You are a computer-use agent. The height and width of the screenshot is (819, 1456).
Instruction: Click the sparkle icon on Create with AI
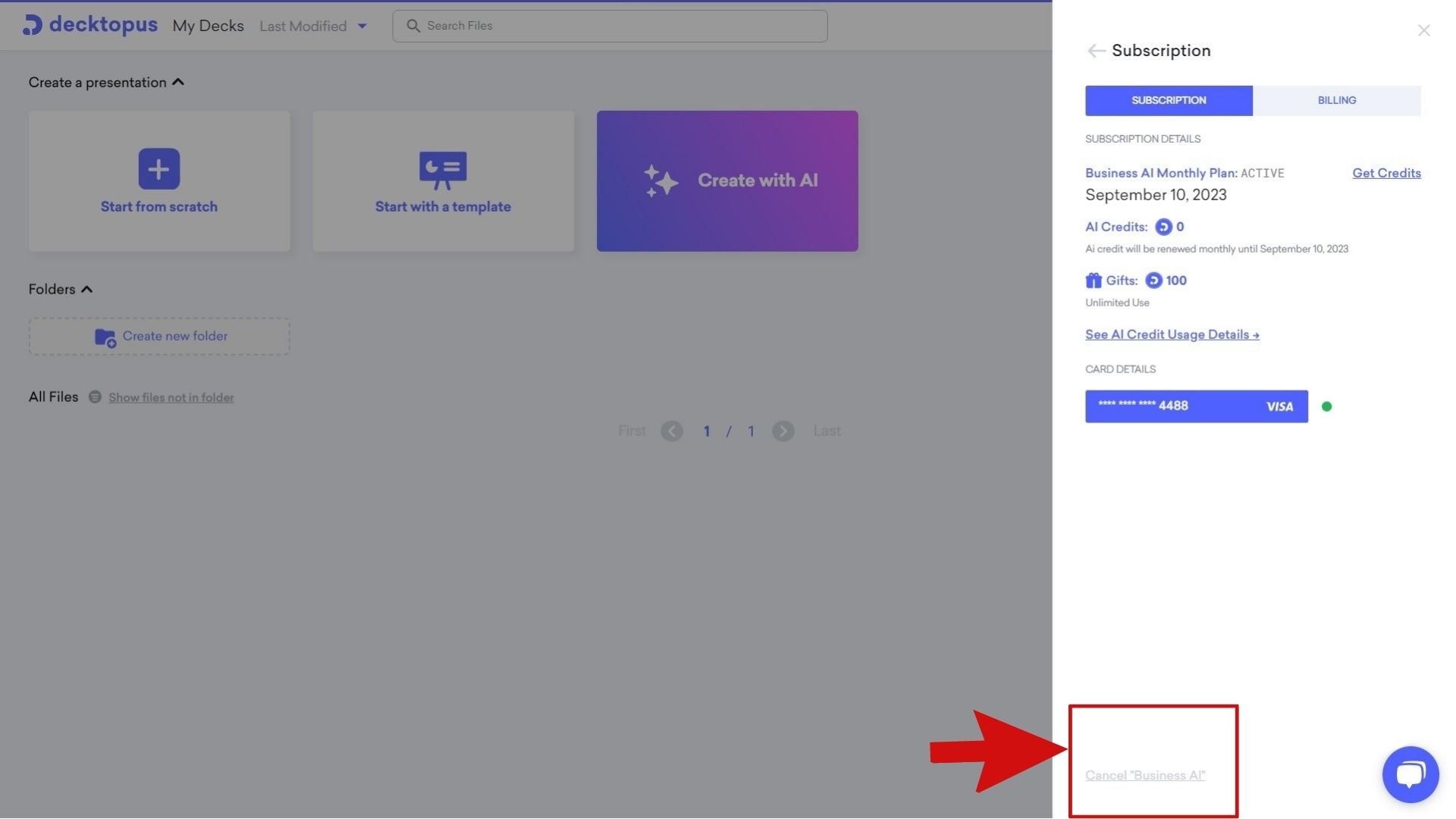(660, 181)
